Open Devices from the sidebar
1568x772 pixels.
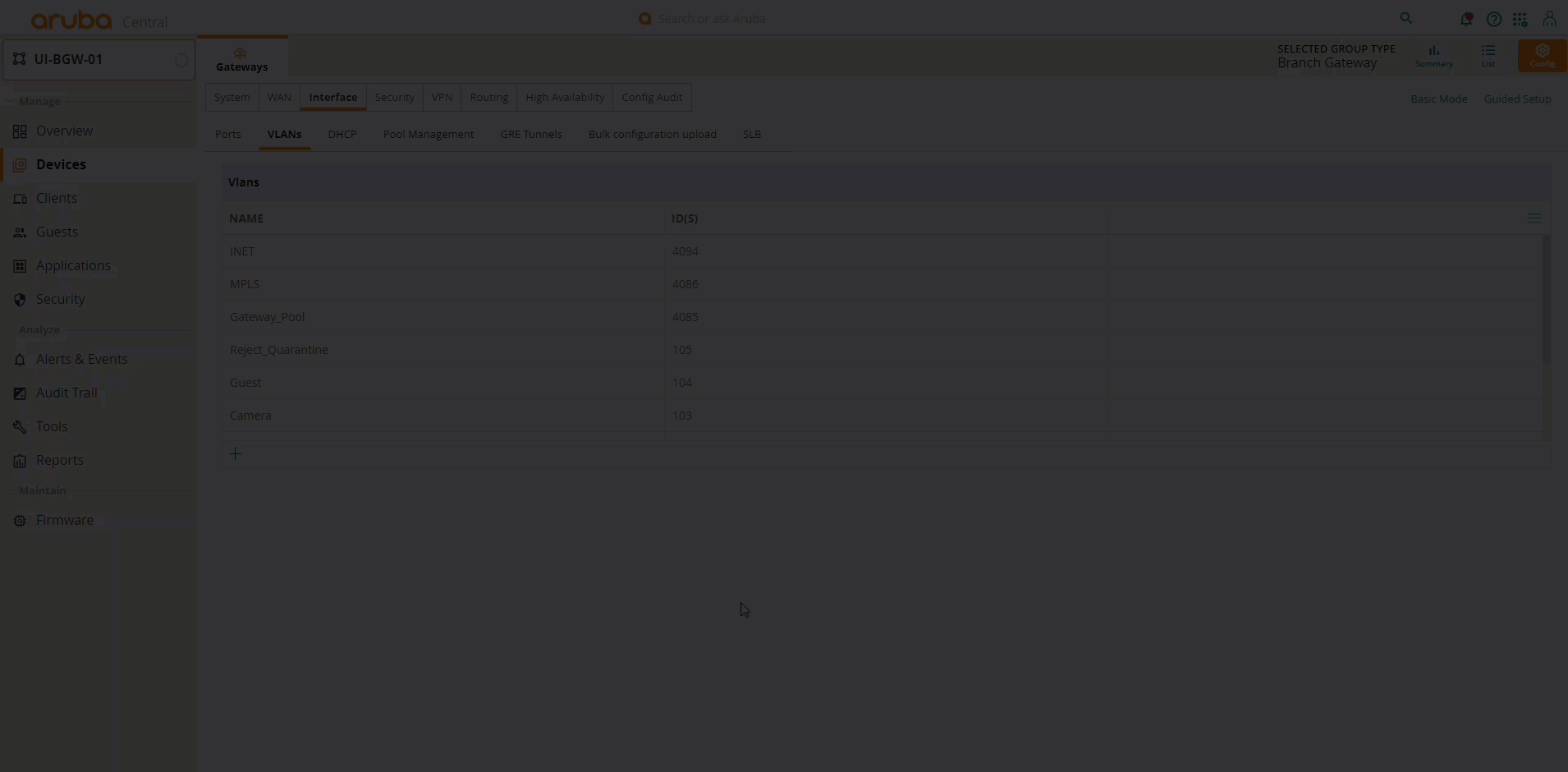(61, 164)
